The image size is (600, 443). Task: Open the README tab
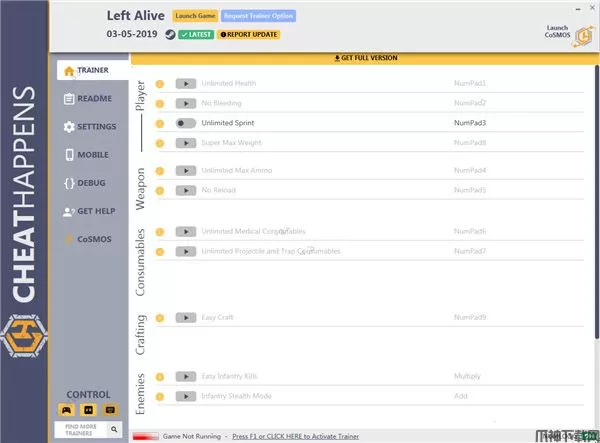[88, 99]
